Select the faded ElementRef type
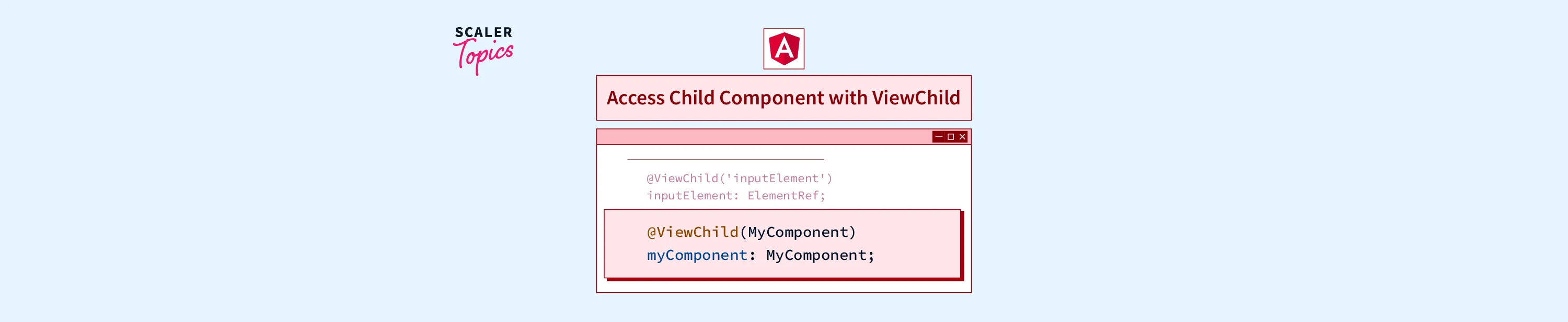 tap(783, 196)
